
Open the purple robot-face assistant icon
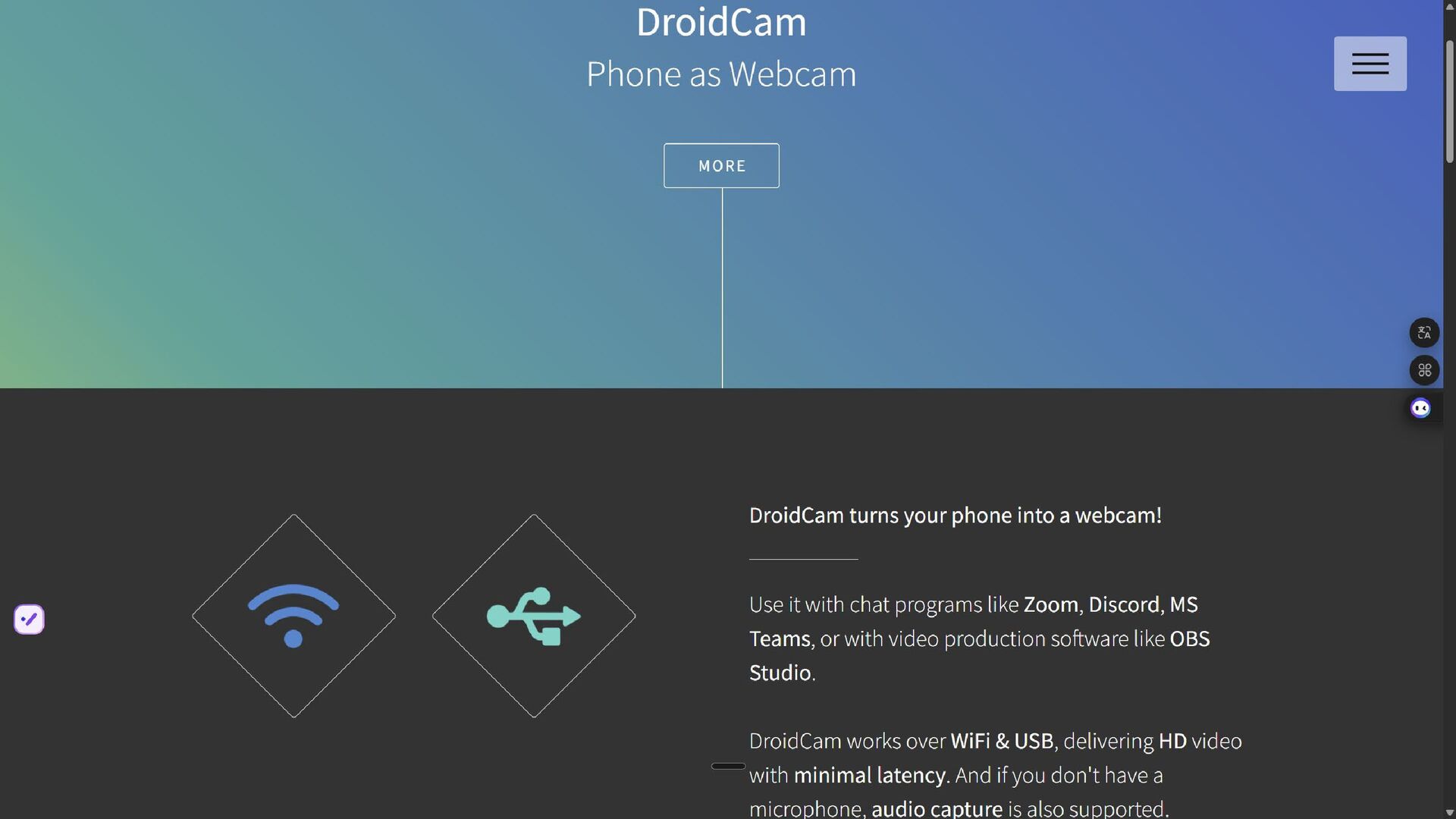pyautogui.click(x=1420, y=409)
